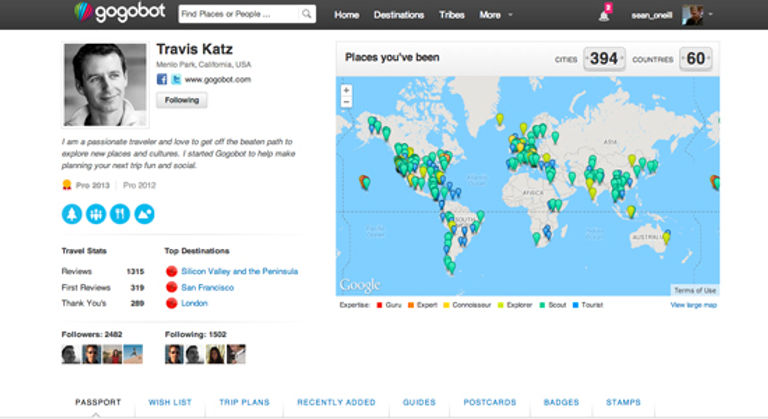768x419 pixels.
Task: Click the Find Places or People search field
Action: click(239, 14)
